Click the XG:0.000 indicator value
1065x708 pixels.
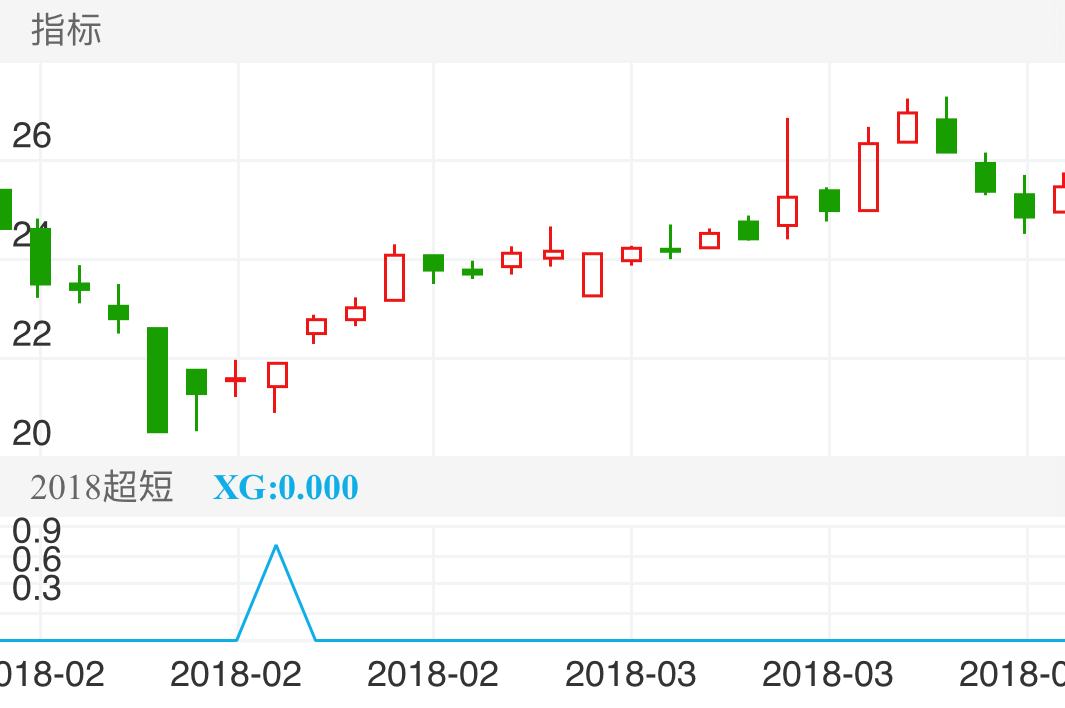tap(285, 487)
